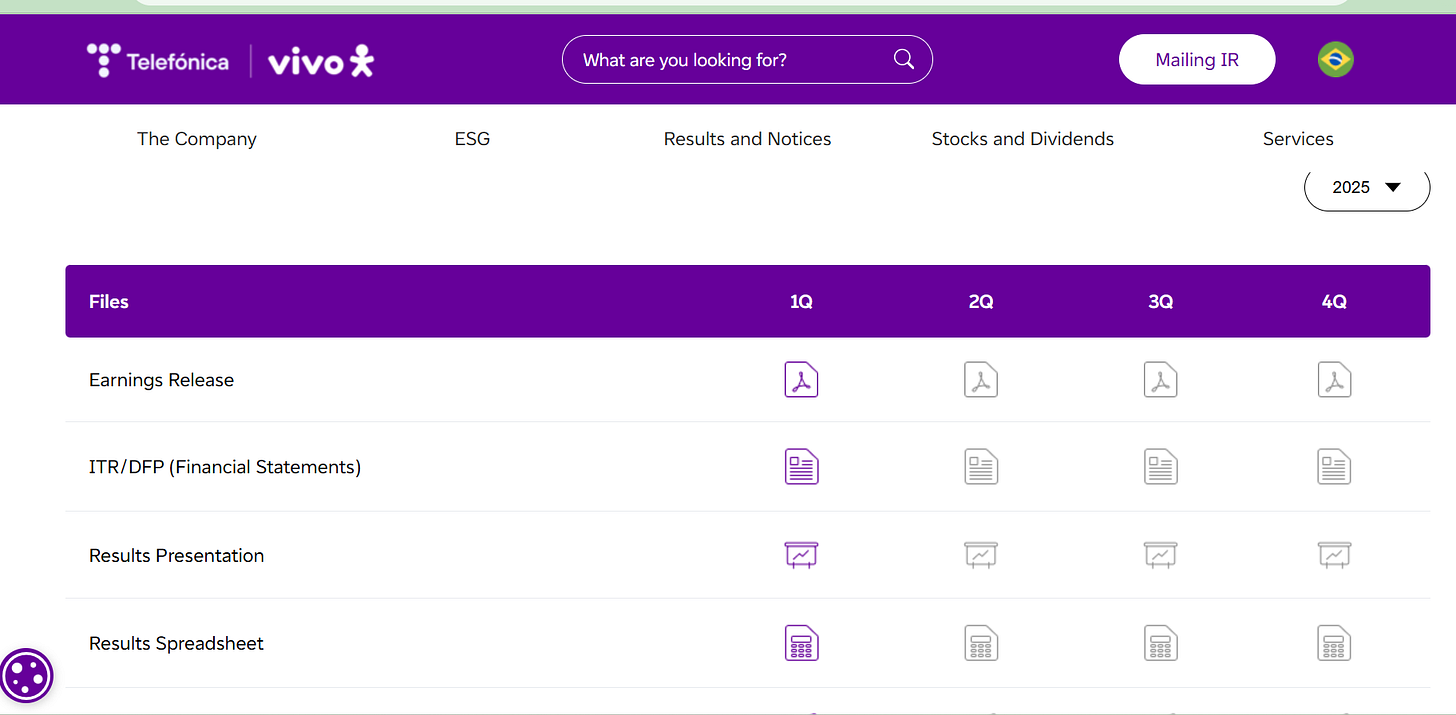Screen dimensions: 1456x715
Task: Download the 1Q Results Spreadsheet
Action: pos(801,643)
